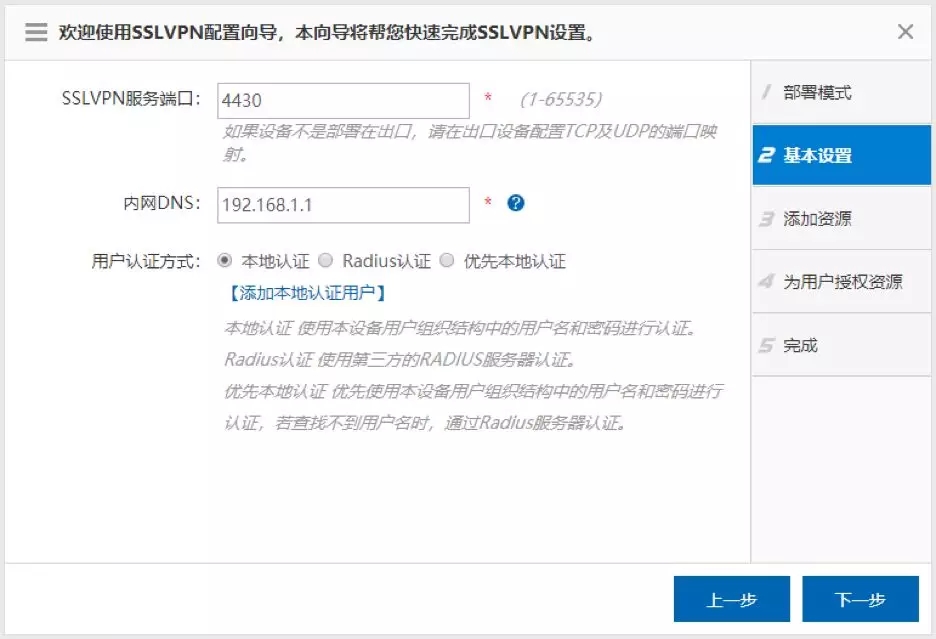Screen dimensions: 936x639
Task: Select 本地认证 radio button
Action: tap(224, 261)
